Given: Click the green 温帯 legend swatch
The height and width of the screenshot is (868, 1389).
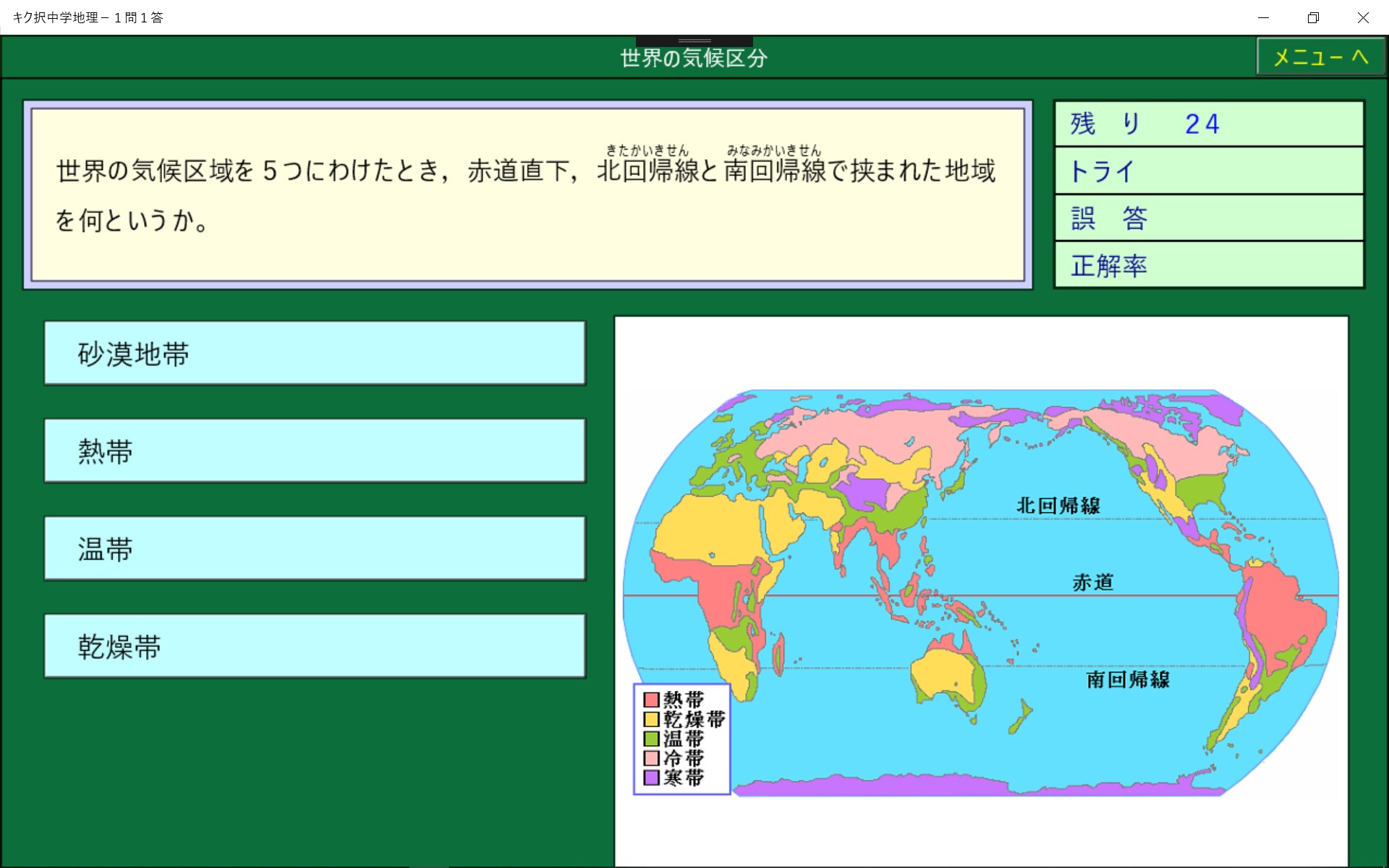Looking at the screenshot, I should click(651, 739).
